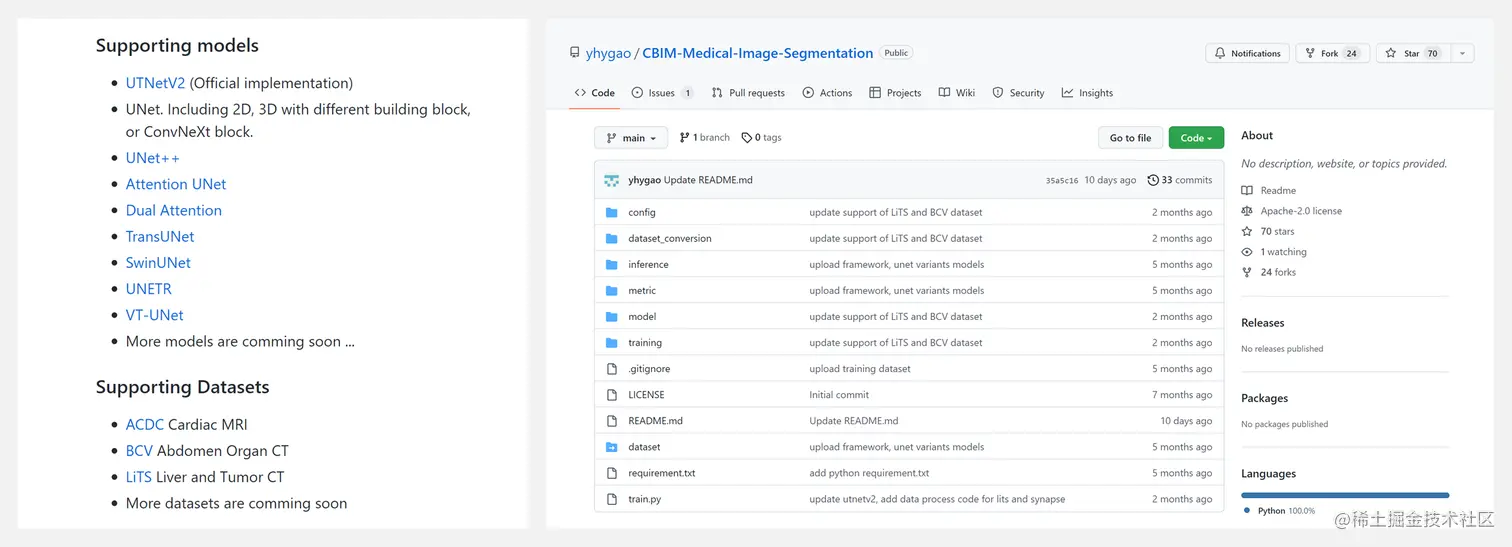The width and height of the screenshot is (1512, 547).
Task: Open the SwinUNet link
Action: [158, 262]
